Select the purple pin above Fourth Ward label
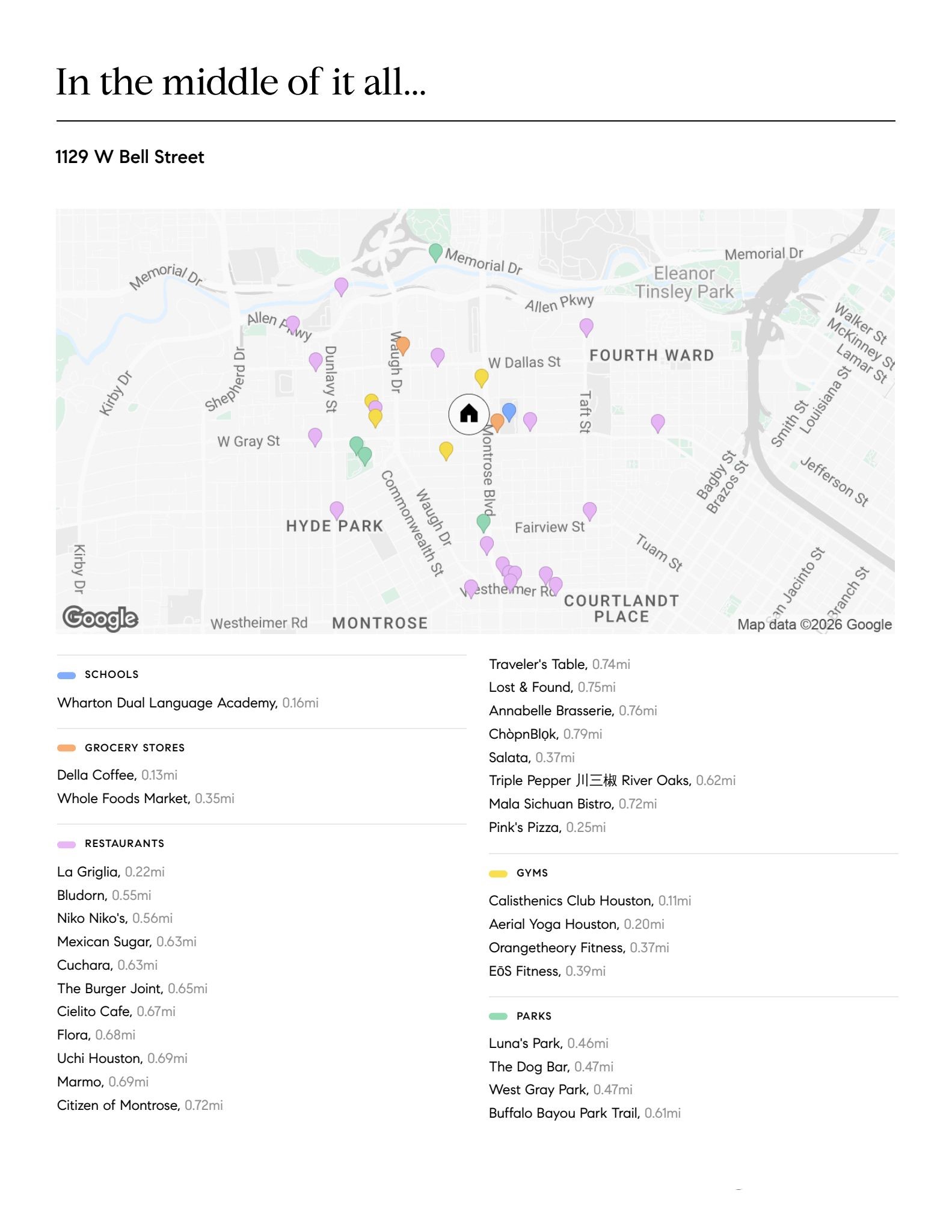This screenshot has height=1232, width=952. point(586,327)
